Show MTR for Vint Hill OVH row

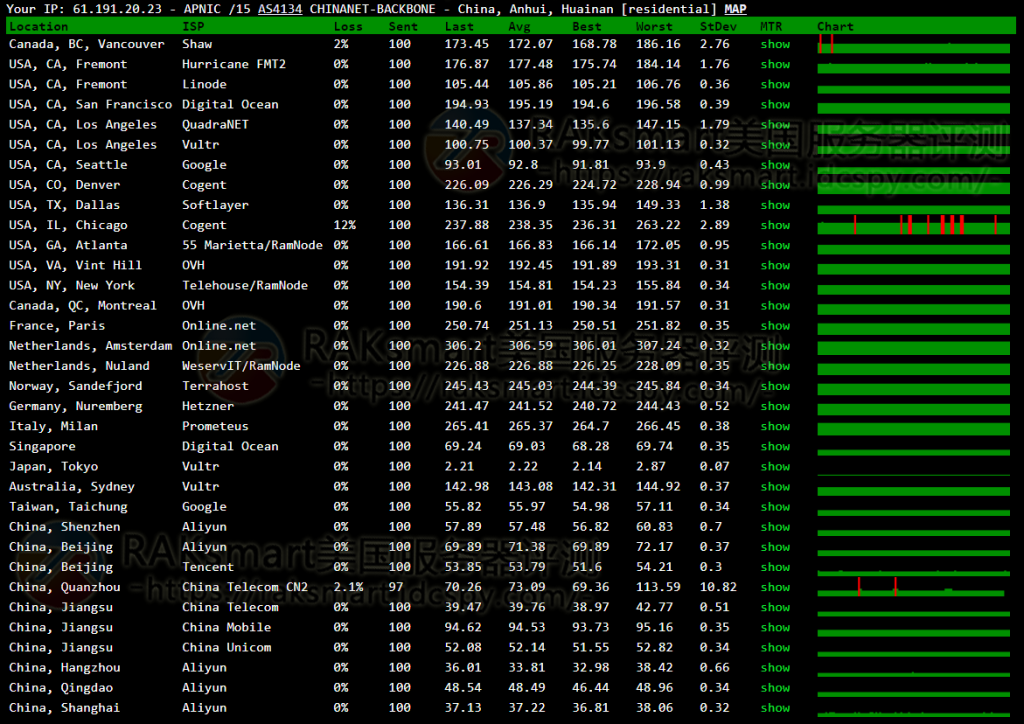click(775, 266)
